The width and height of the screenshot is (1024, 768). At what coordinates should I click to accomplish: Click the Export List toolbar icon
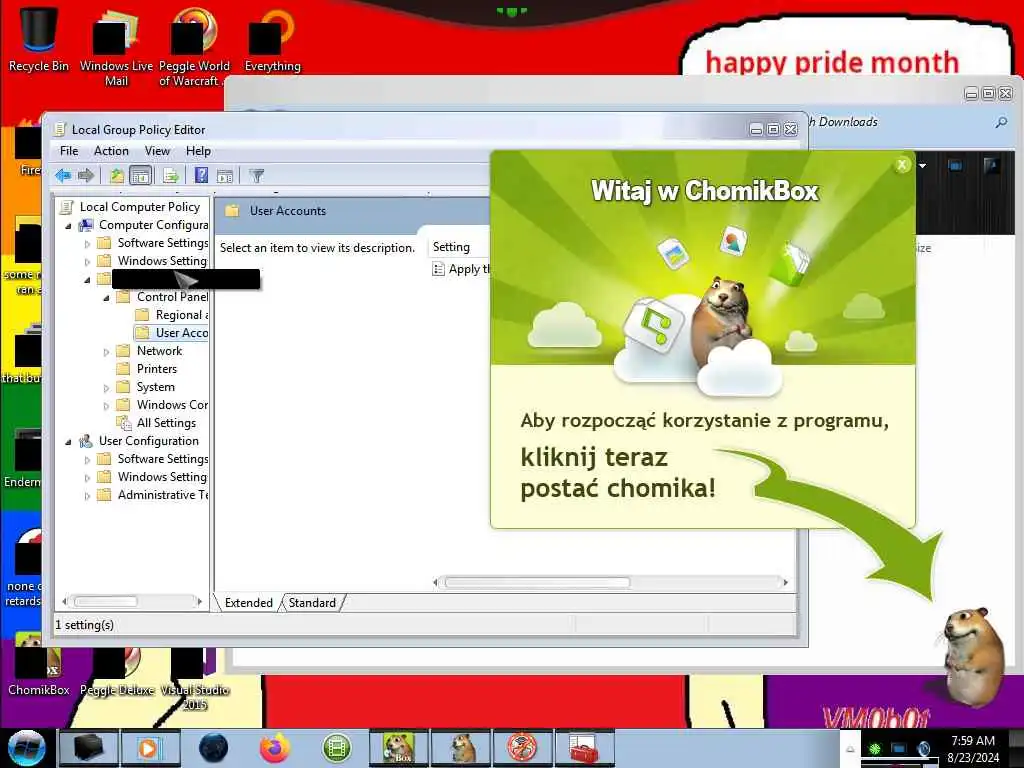point(171,175)
